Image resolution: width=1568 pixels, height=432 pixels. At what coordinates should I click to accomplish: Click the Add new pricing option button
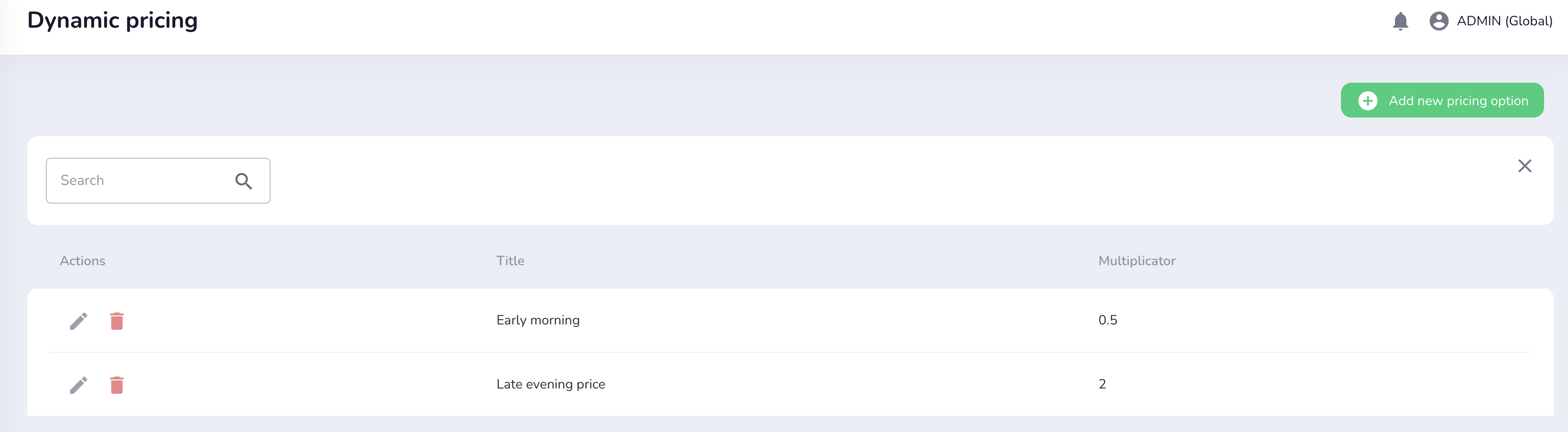[1441, 100]
